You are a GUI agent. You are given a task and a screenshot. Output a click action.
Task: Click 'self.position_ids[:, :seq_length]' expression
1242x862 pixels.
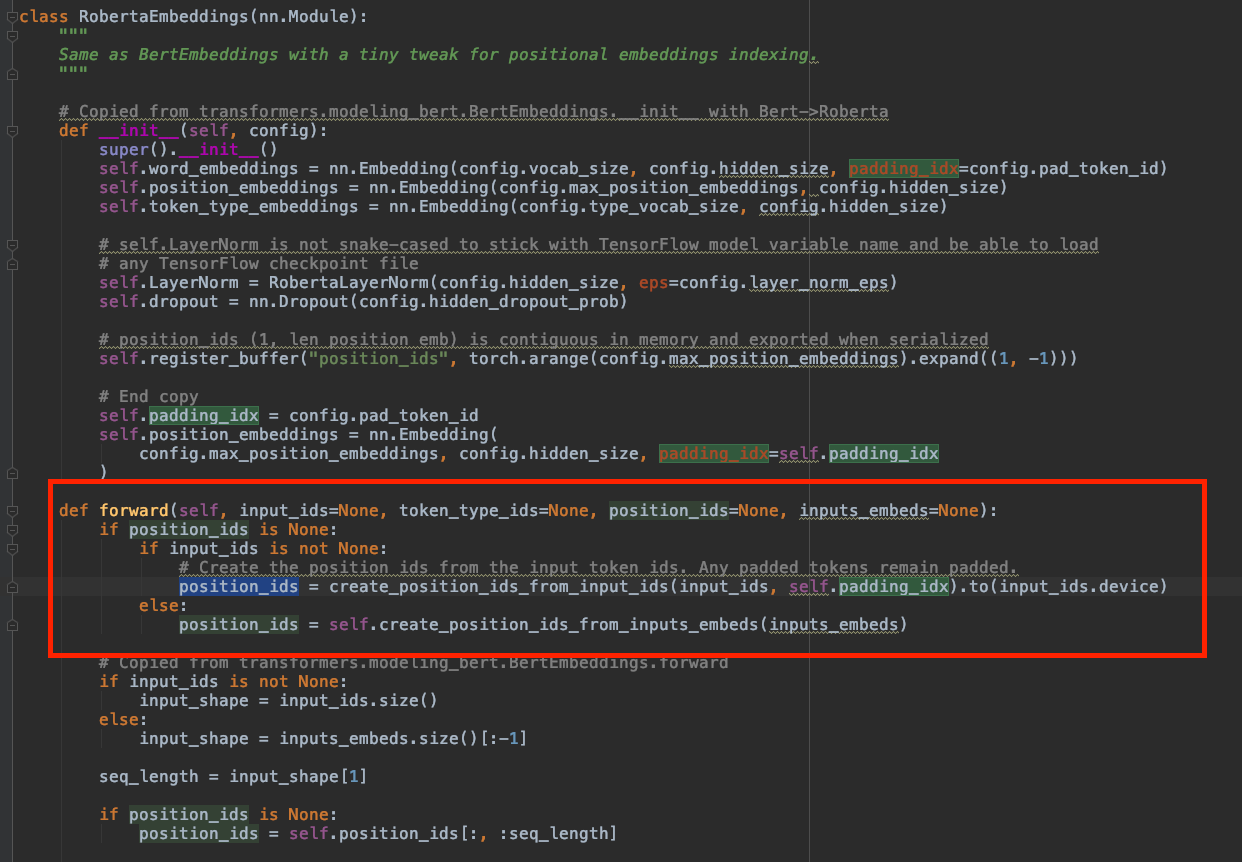coord(453,834)
